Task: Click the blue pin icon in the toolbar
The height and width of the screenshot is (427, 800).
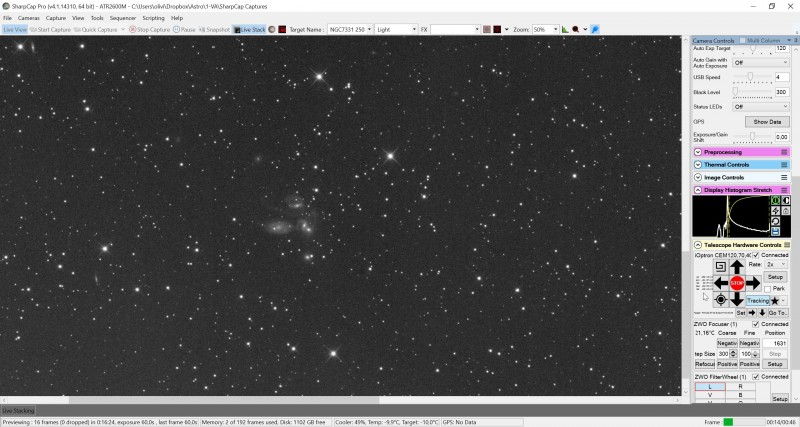Action: (x=595, y=30)
